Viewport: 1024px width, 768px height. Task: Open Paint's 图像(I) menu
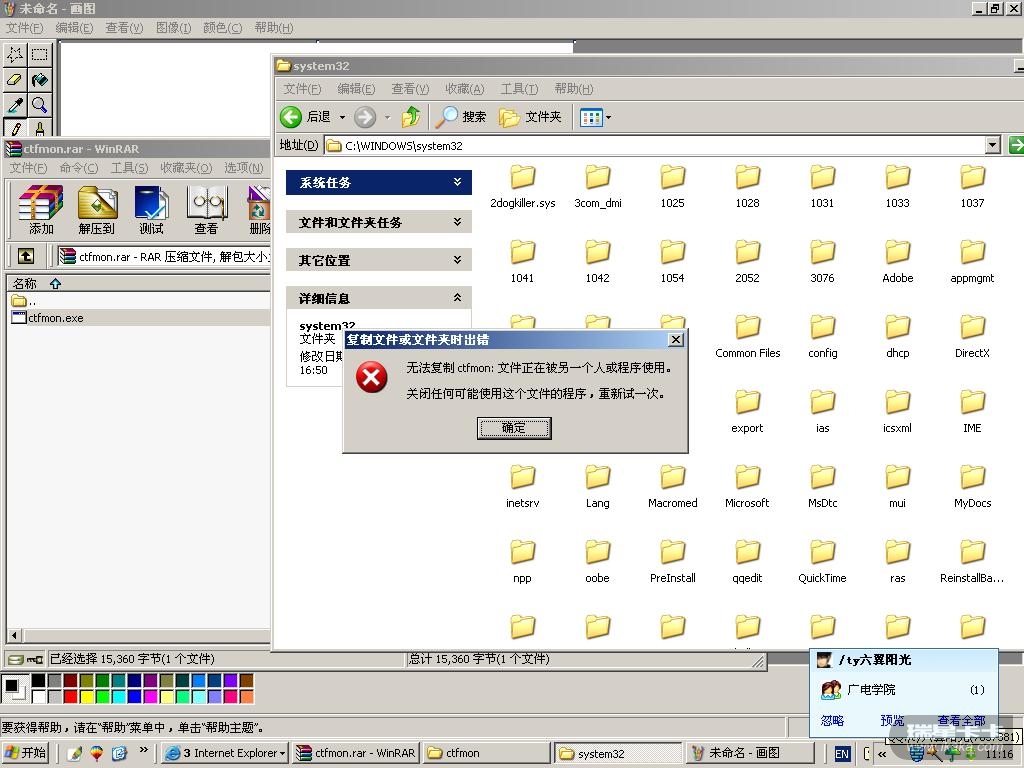[173, 27]
